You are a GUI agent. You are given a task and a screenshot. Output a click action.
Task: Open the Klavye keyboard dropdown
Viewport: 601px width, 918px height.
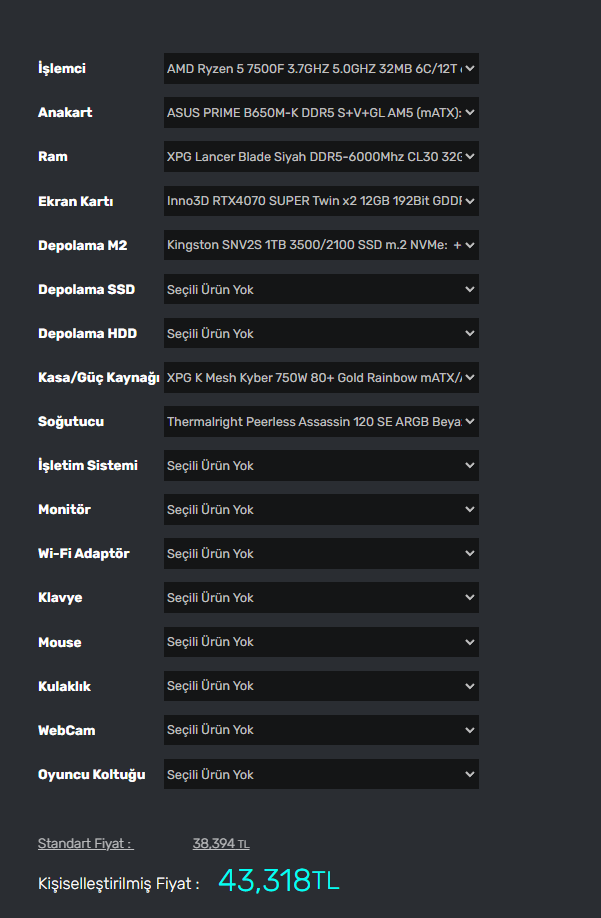pos(321,598)
